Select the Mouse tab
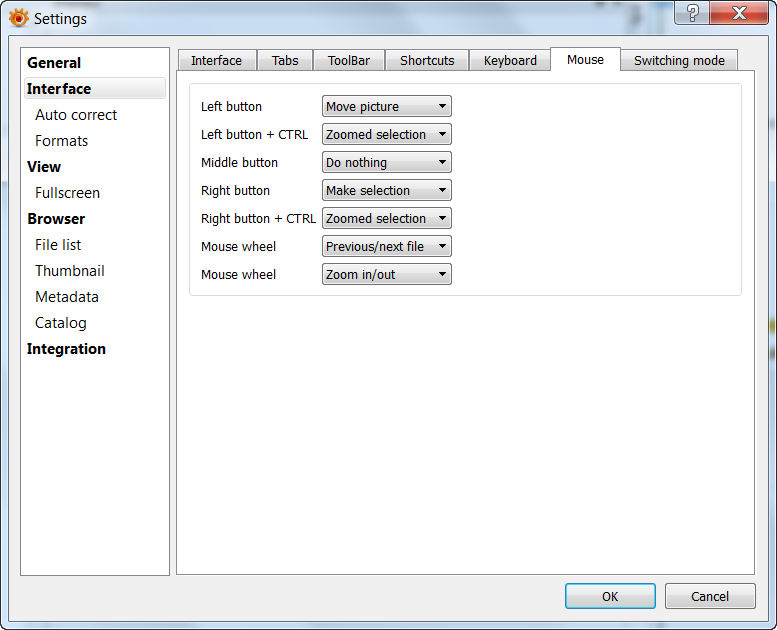The width and height of the screenshot is (777, 630). click(585, 59)
